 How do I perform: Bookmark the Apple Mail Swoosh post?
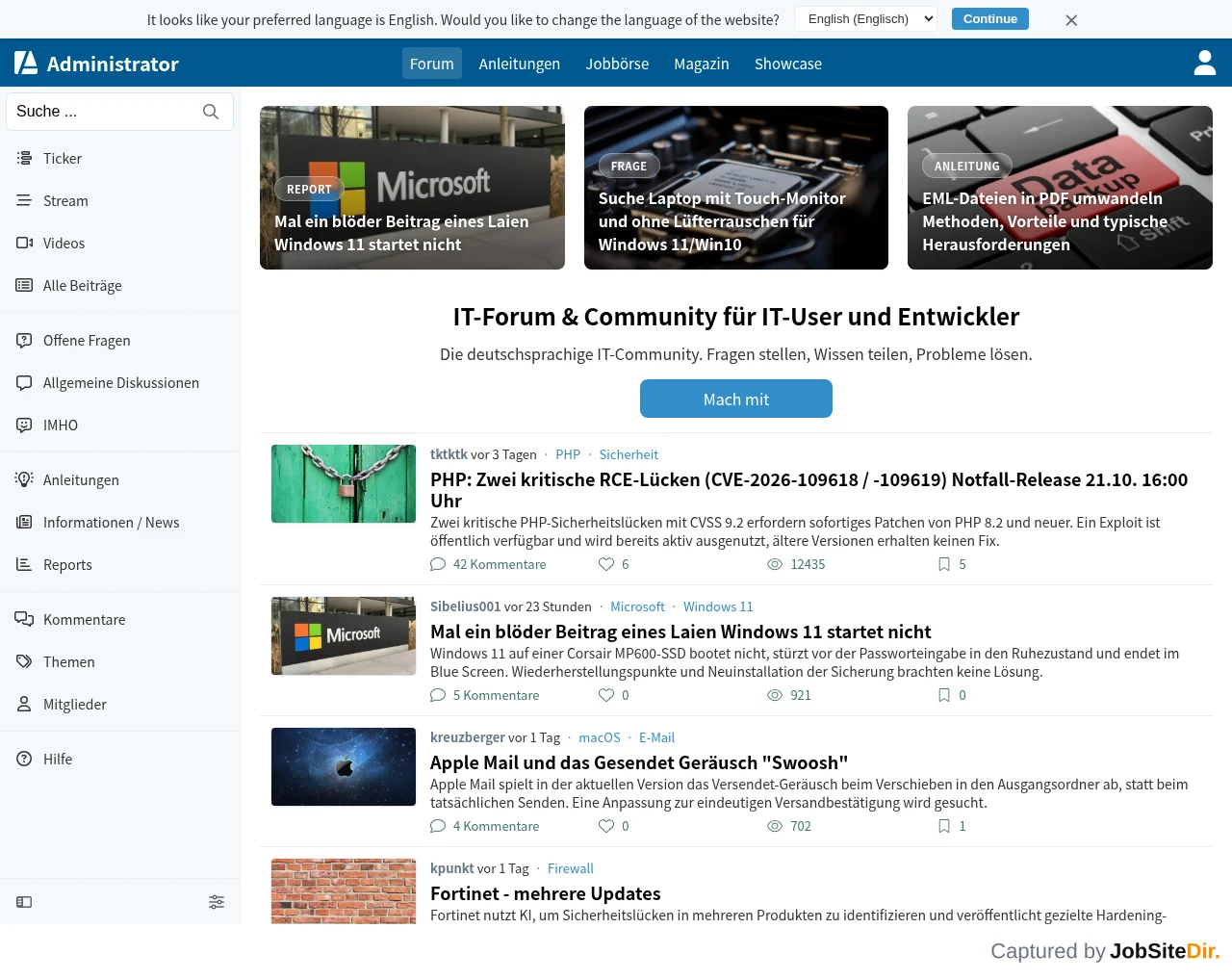click(944, 826)
